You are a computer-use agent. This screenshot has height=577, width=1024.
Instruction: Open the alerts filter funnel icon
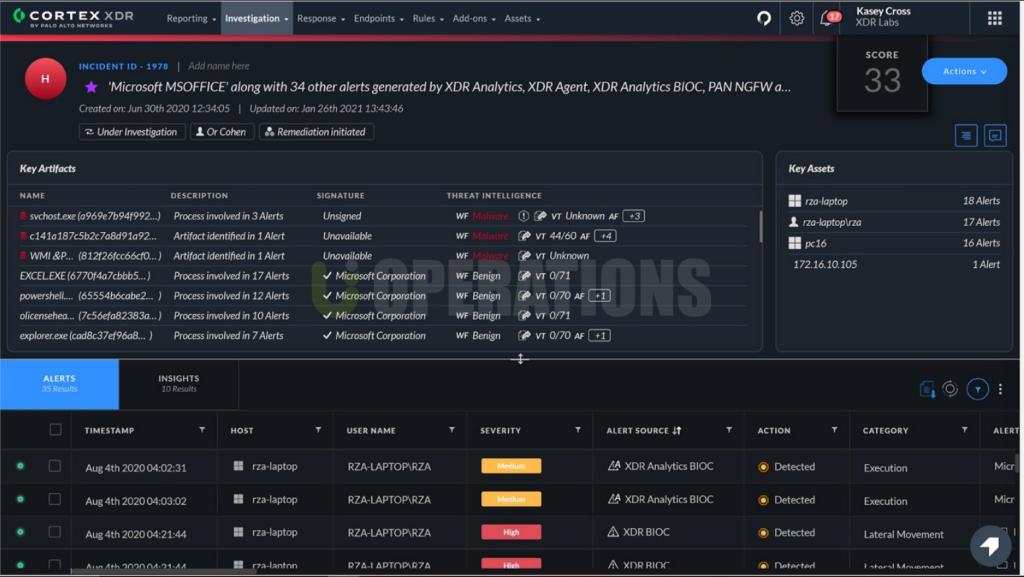click(x=978, y=390)
